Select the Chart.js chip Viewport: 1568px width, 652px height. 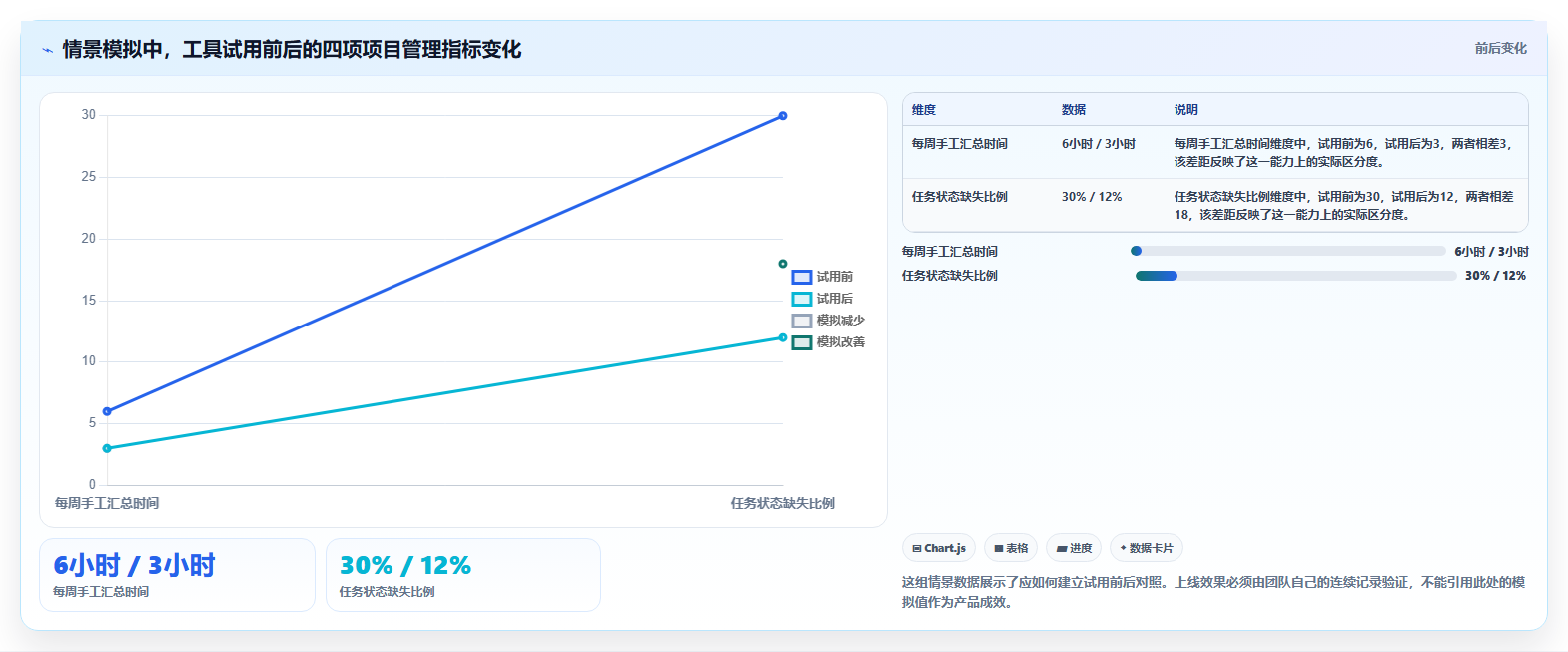point(939,548)
